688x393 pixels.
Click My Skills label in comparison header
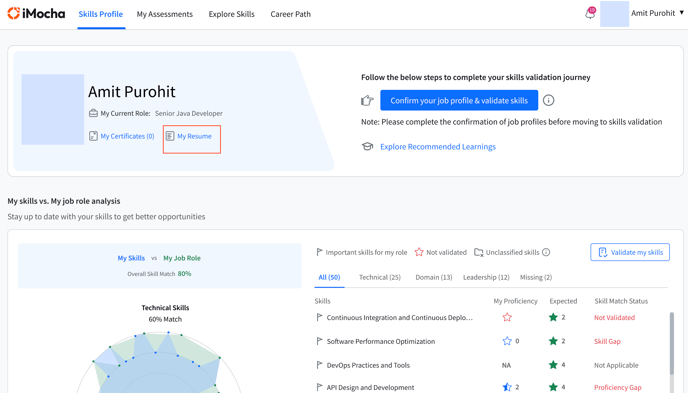131,258
